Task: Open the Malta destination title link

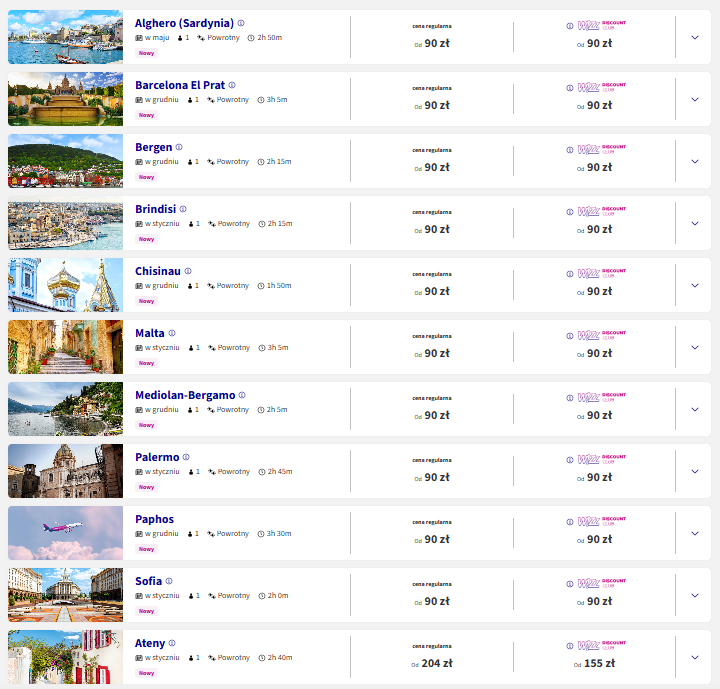Action: point(150,333)
